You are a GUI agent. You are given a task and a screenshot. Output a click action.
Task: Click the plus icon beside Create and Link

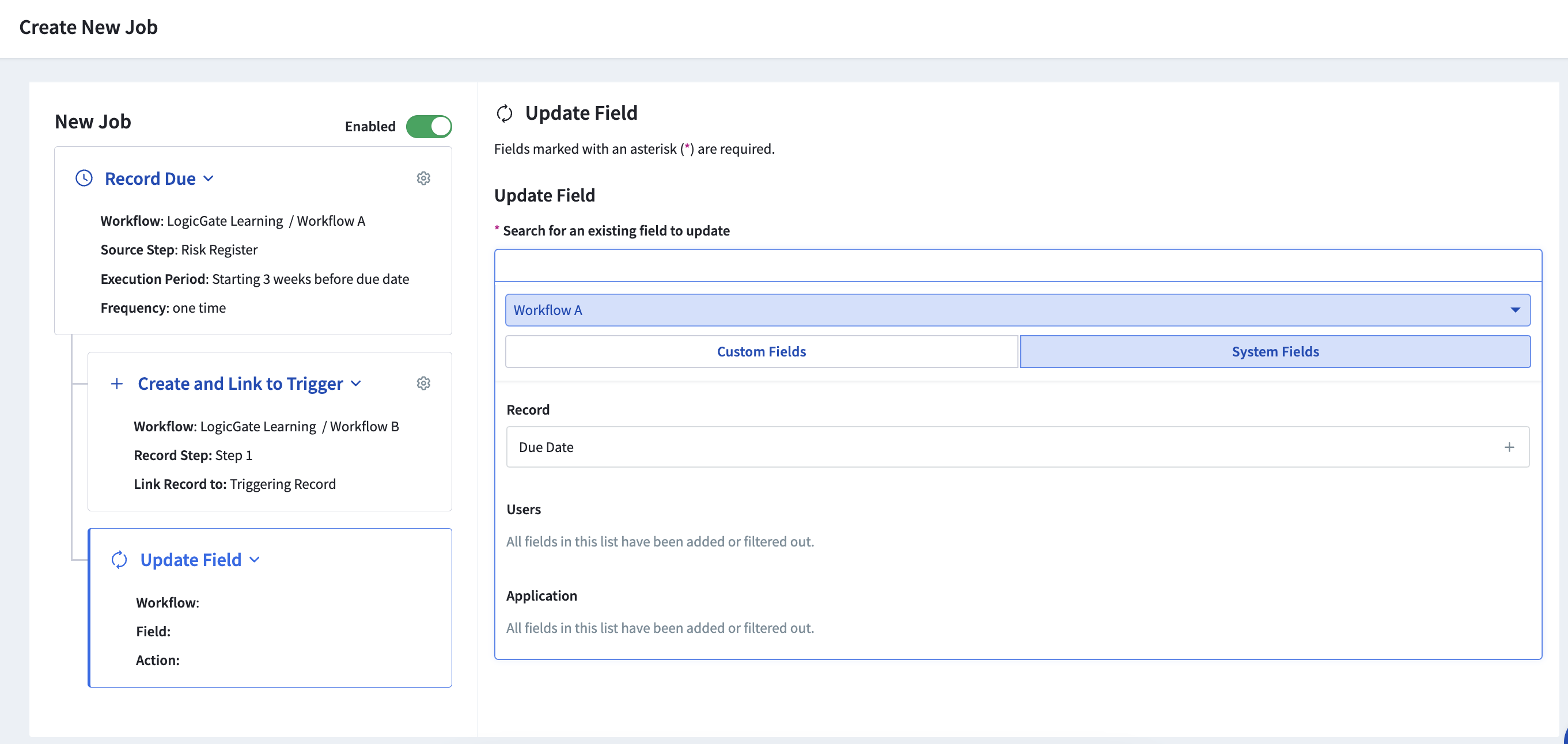click(x=116, y=384)
